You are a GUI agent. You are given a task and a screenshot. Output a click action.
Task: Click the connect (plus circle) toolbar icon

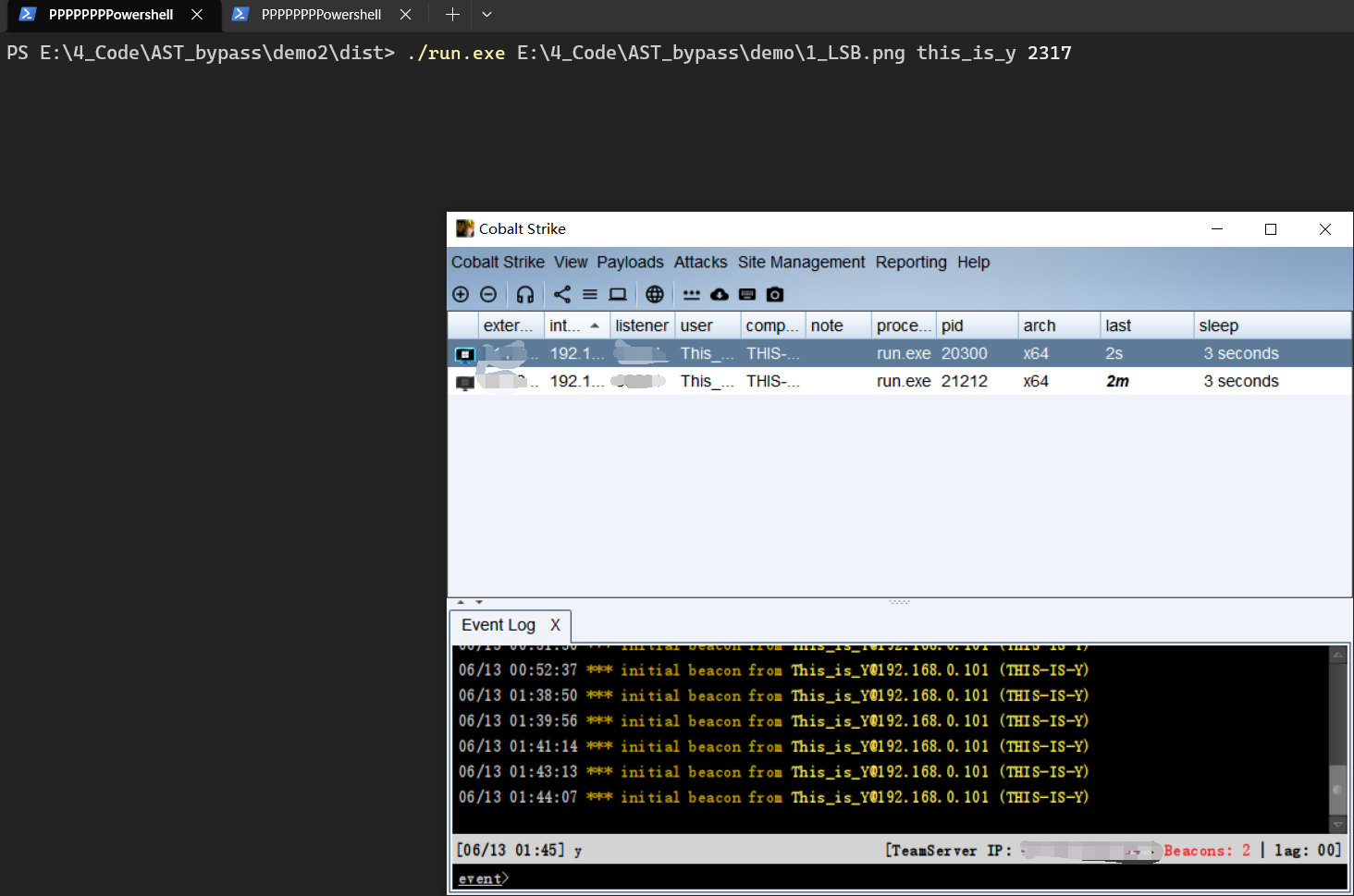point(461,294)
